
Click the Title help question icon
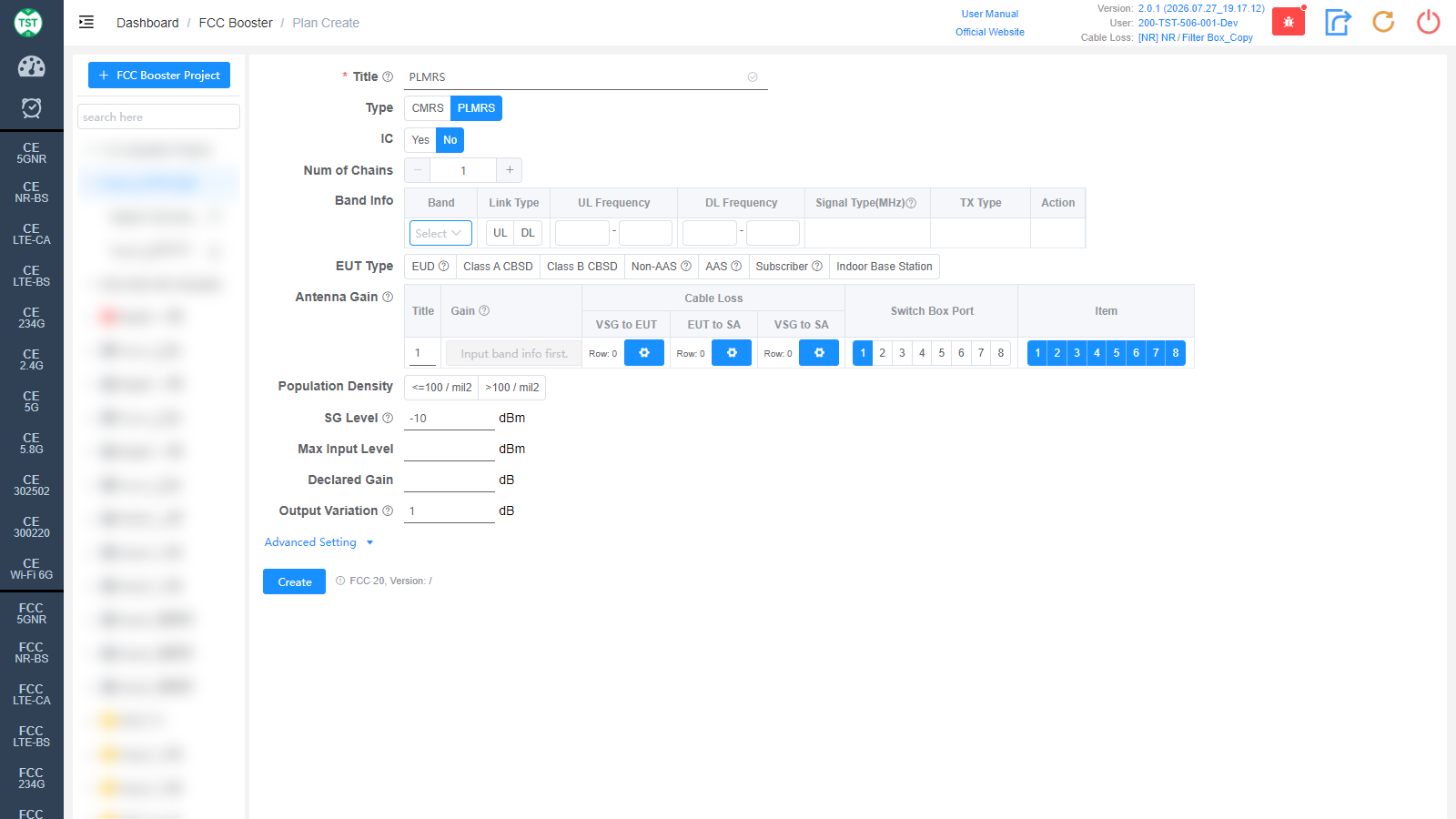pos(388,77)
